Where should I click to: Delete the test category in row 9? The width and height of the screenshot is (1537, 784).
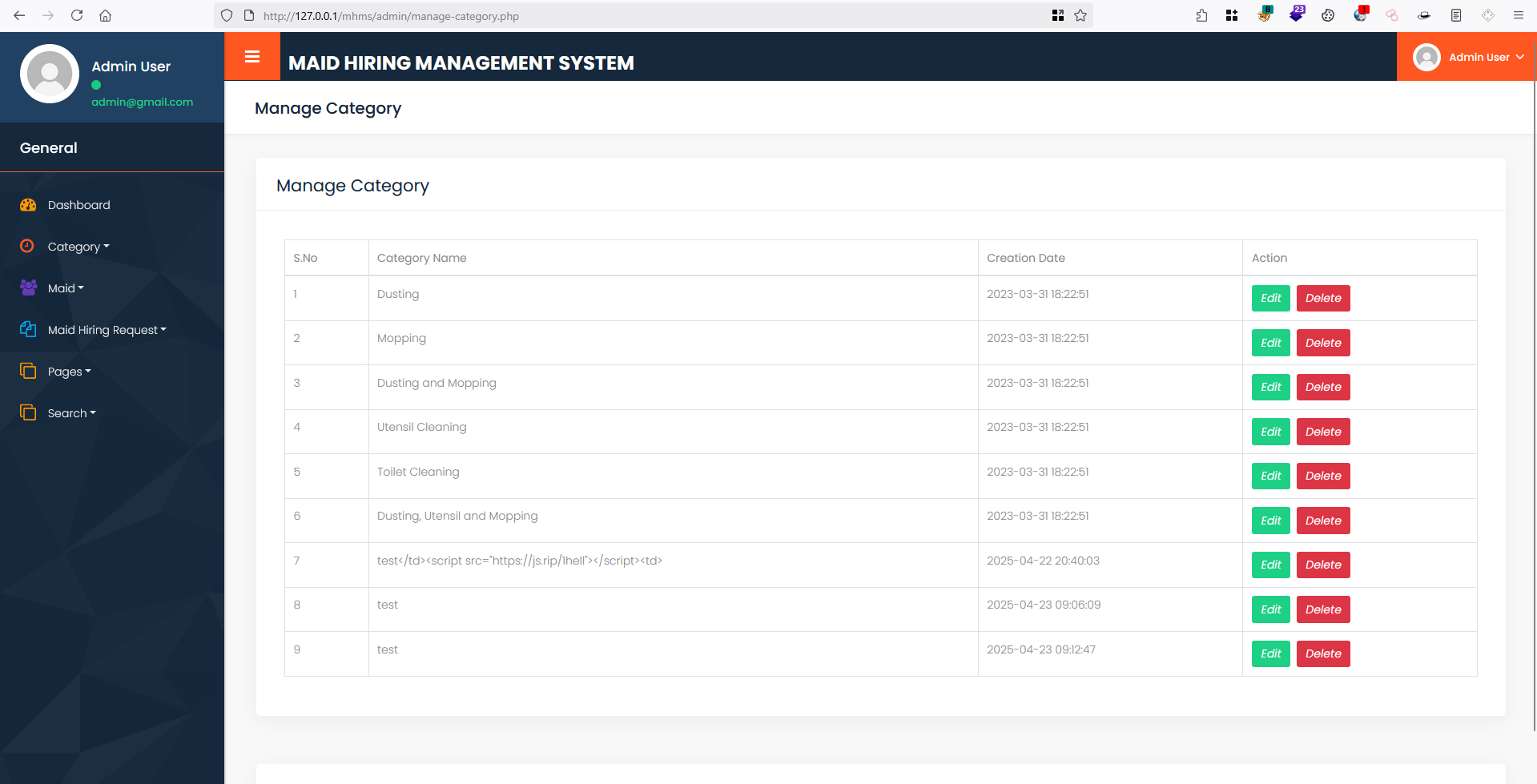[1323, 653]
